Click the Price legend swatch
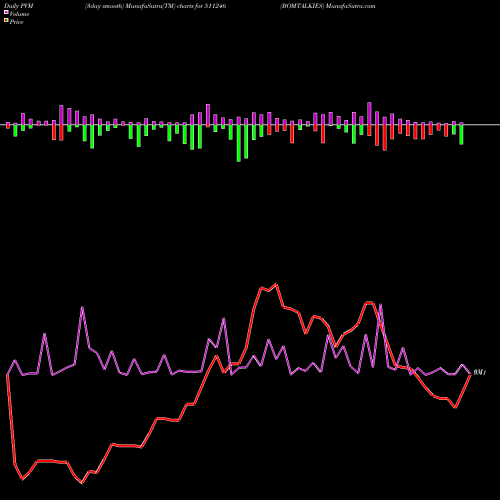 pos(6,21)
